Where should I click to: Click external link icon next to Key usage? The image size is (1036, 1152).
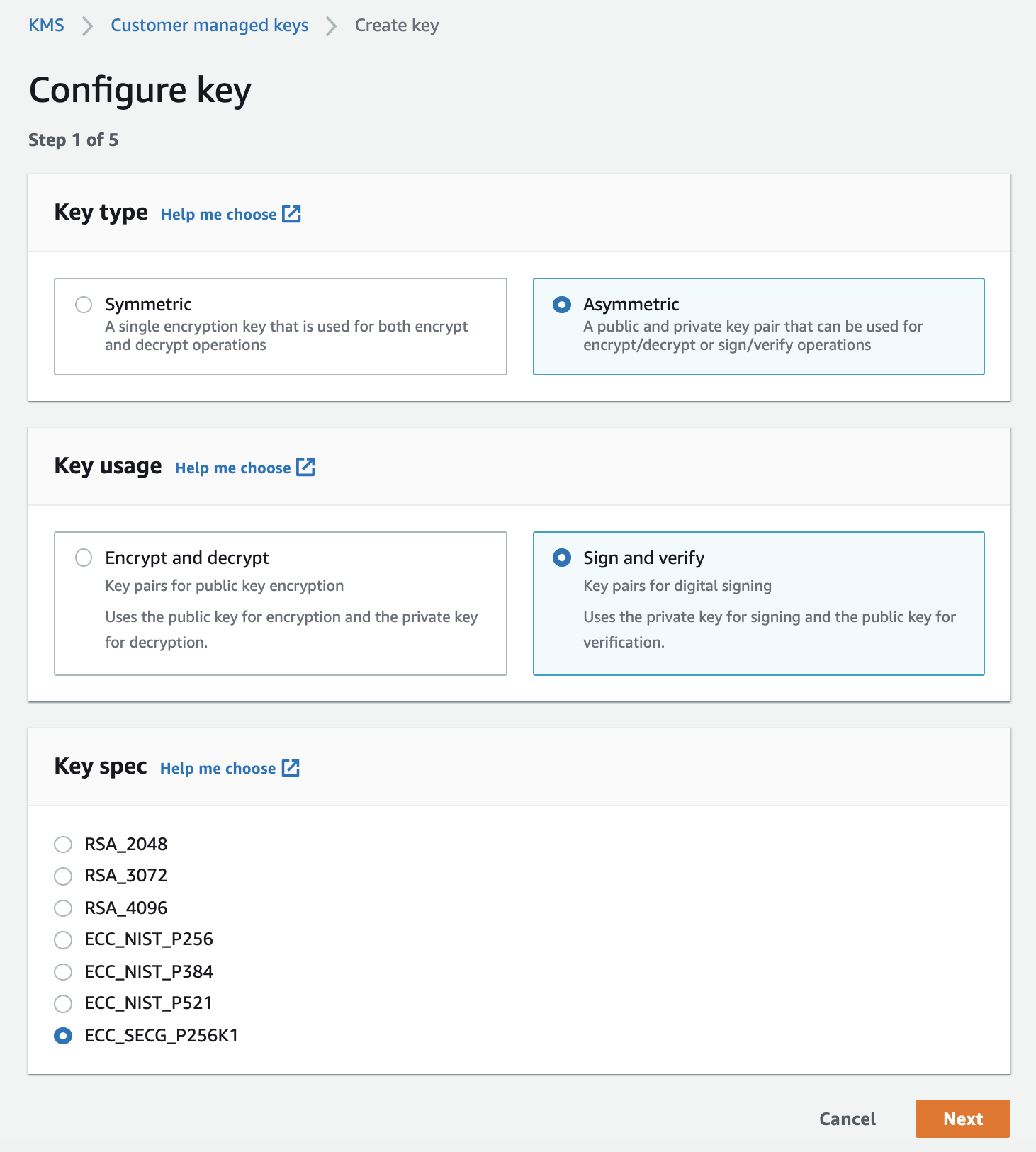tap(305, 468)
